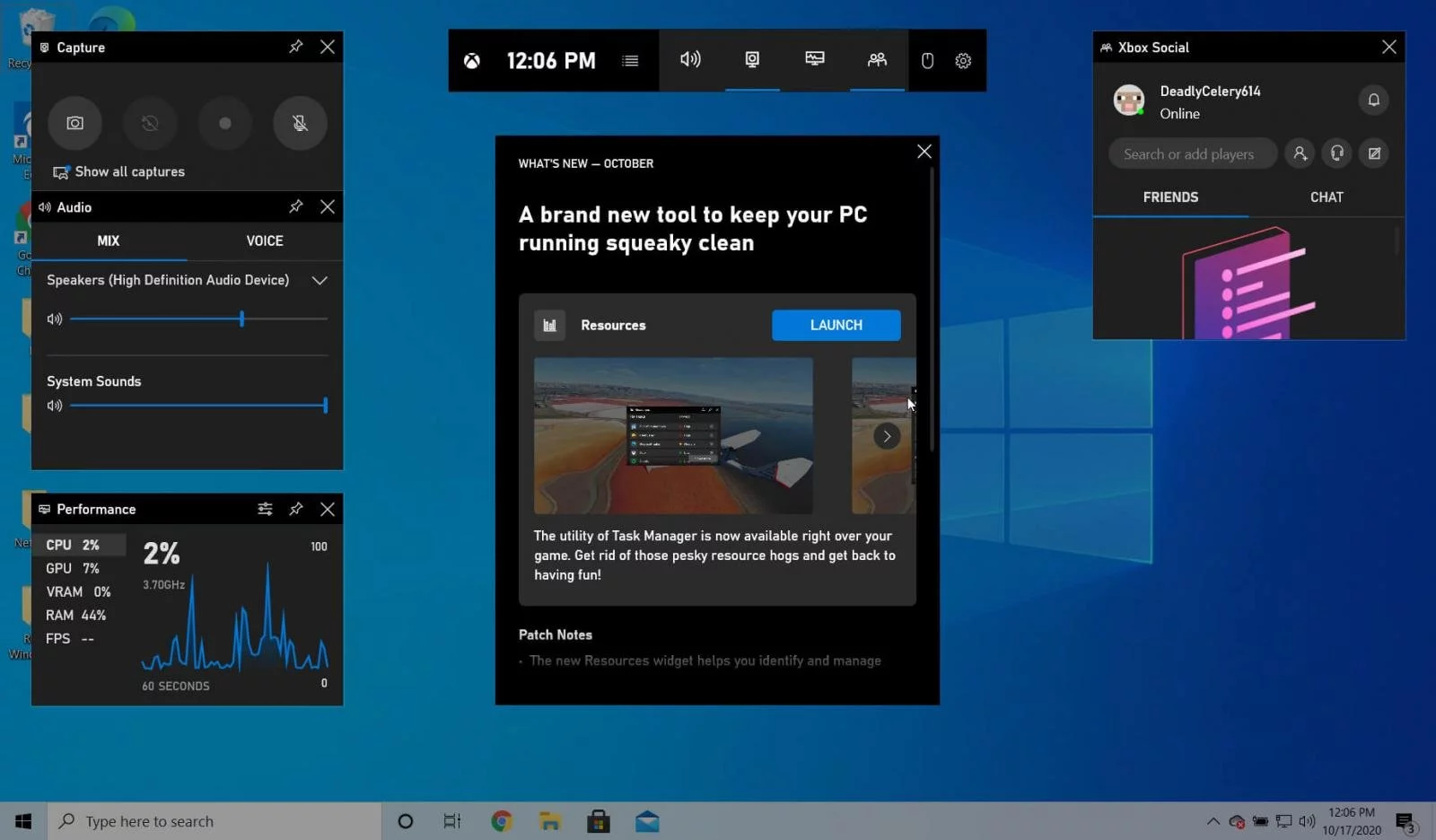Viewport: 1436px width, 840px height.
Task: Select the CPU performance metric
Action: (79, 545)
